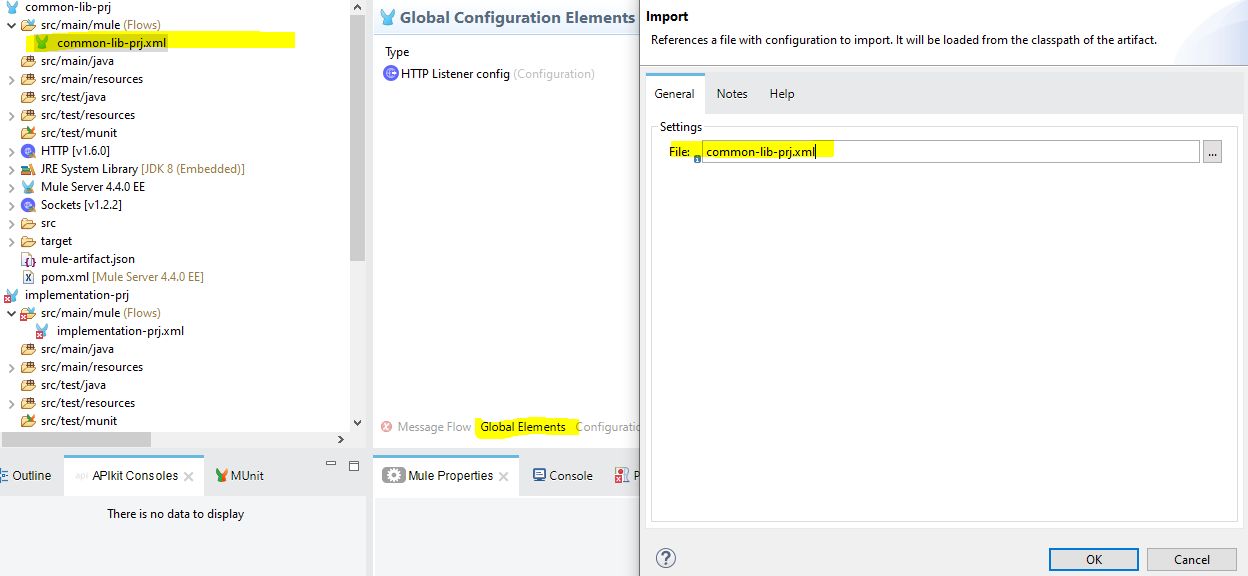Click the Outline tab icon
Screen dimensions: 1248x576
[x=4, y=476]
